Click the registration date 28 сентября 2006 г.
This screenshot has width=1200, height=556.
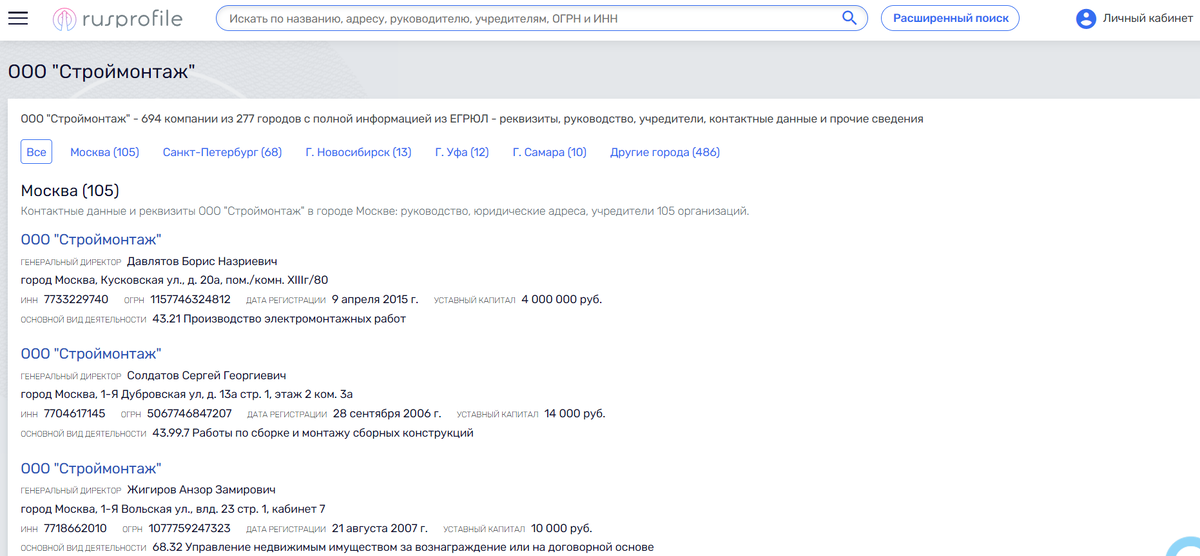pyautogui.click(x=386, y=413)
